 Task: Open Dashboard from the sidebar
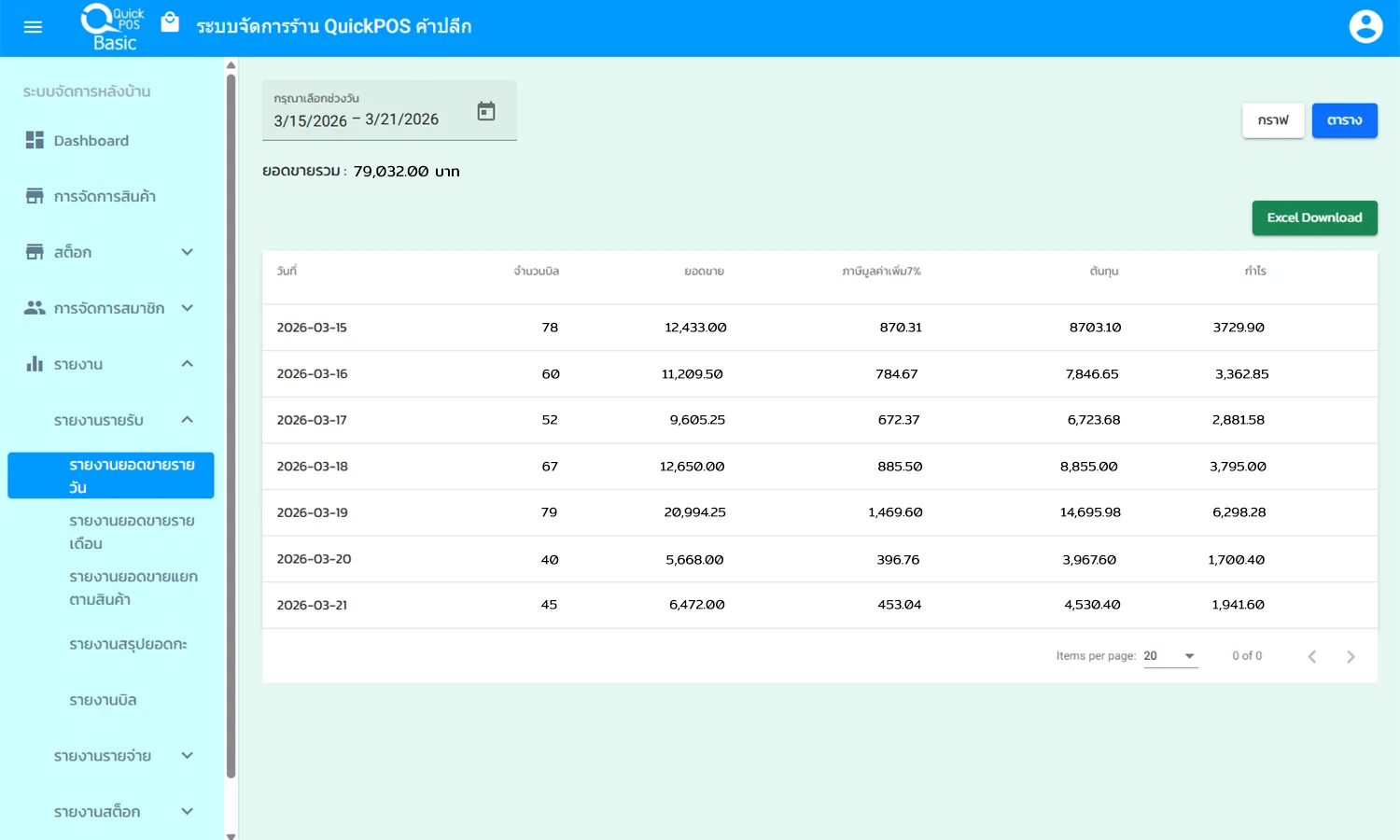pos(91,141)
